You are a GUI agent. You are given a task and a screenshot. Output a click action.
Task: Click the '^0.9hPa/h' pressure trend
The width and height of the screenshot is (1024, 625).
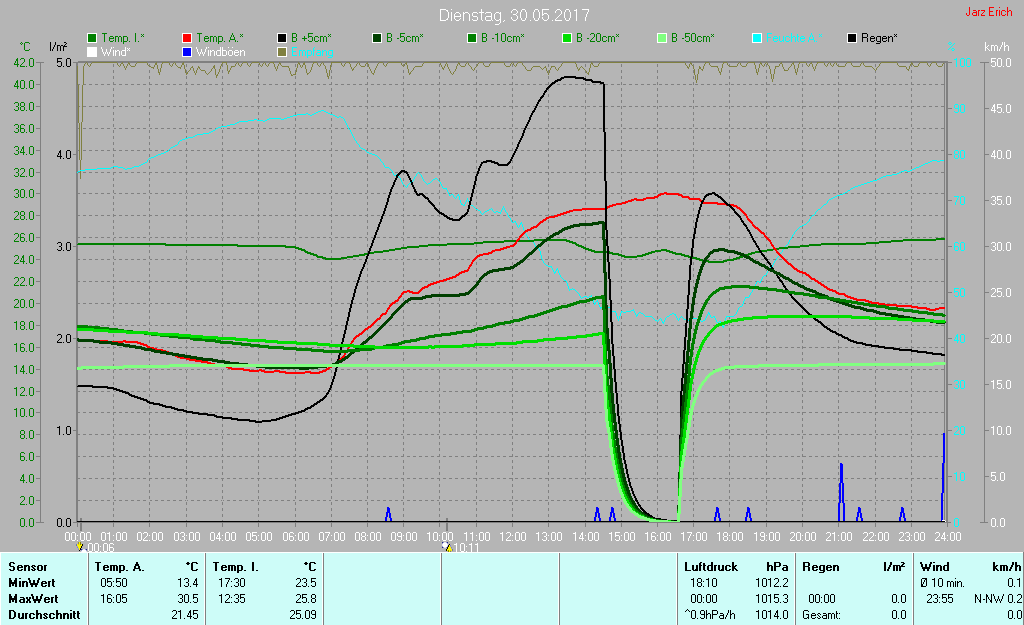point(709,615)
